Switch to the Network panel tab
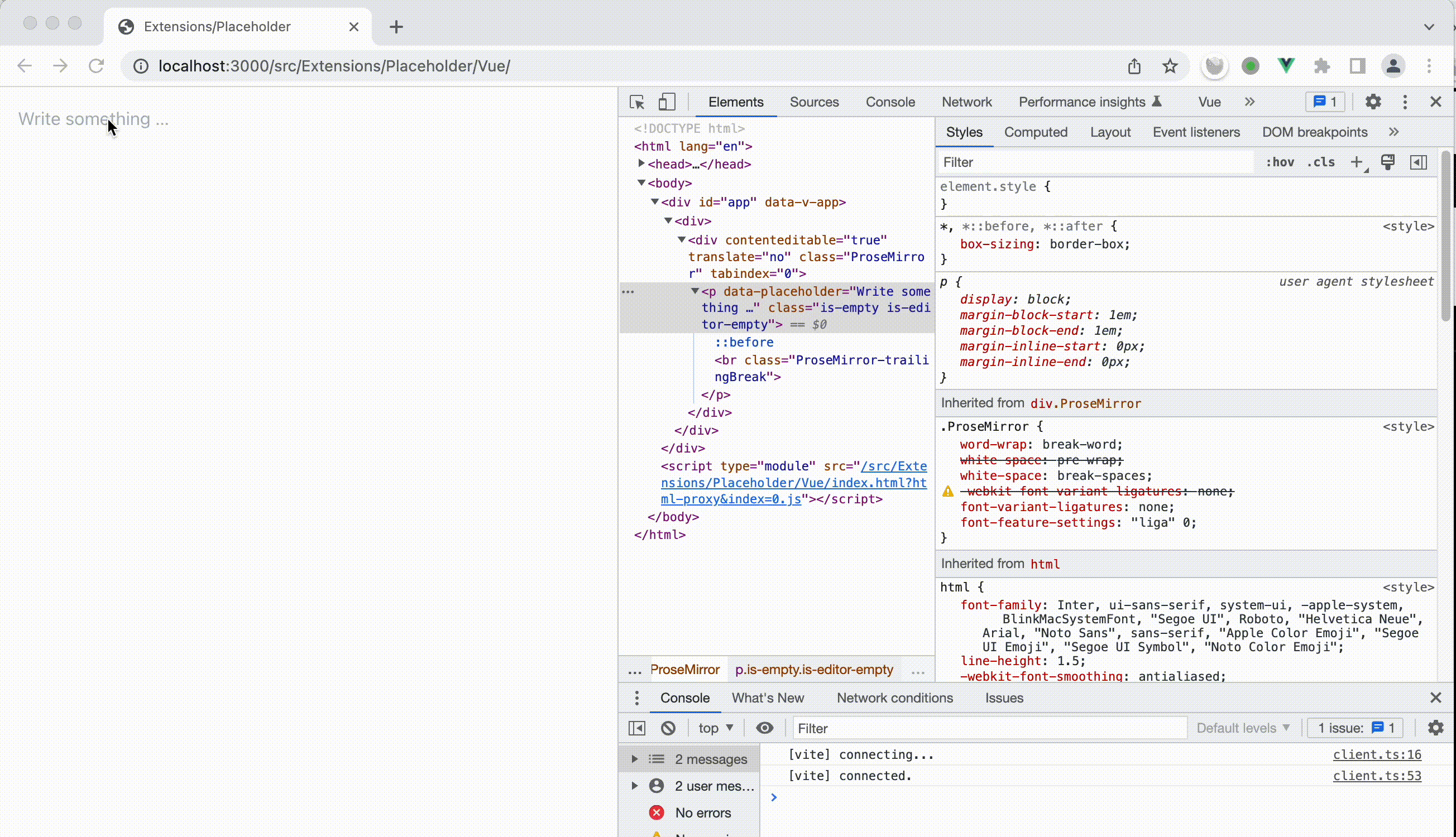This screenshot has width=1456, height=837. click(966, 102)
